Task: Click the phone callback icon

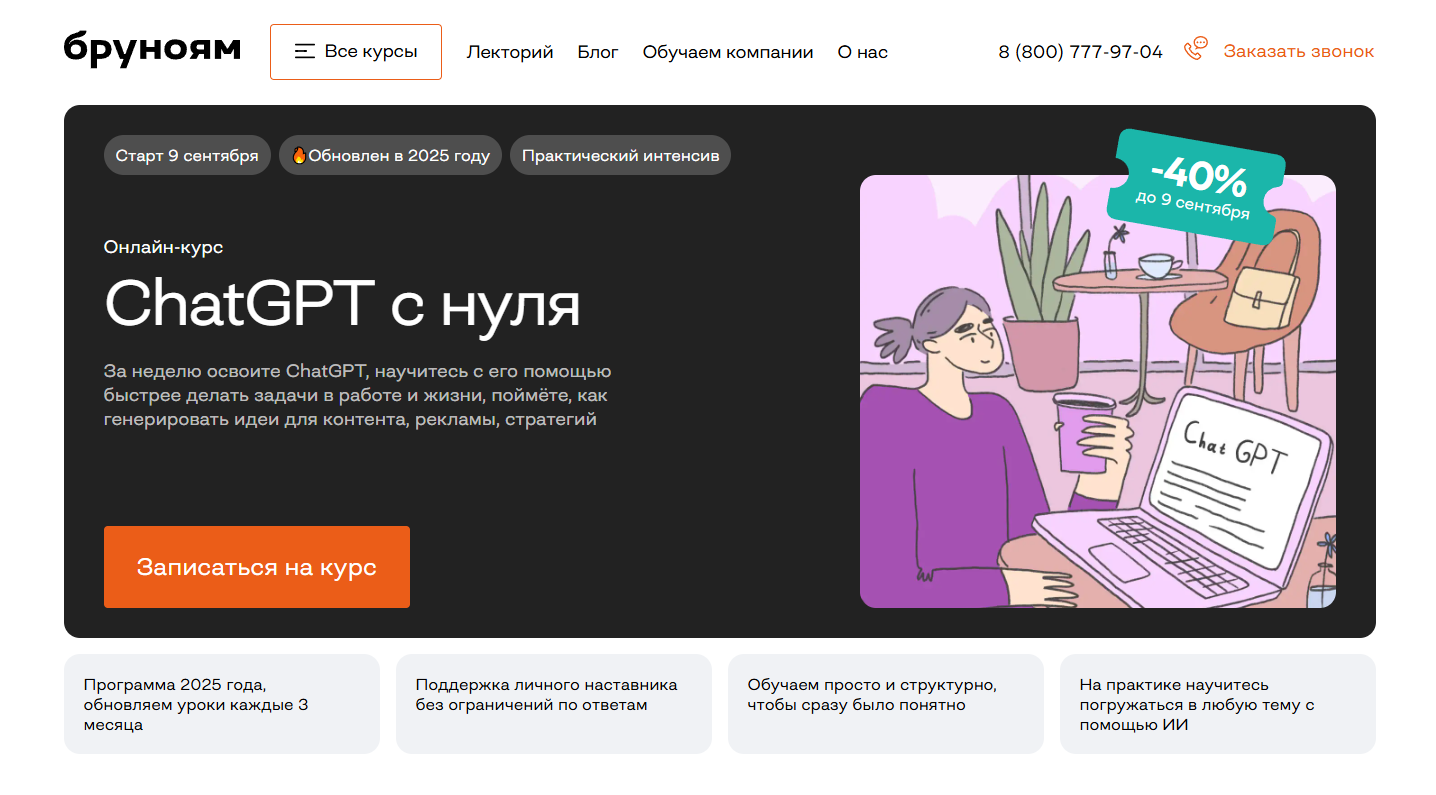Action: pyautogui.click(x=1196, y=50)
